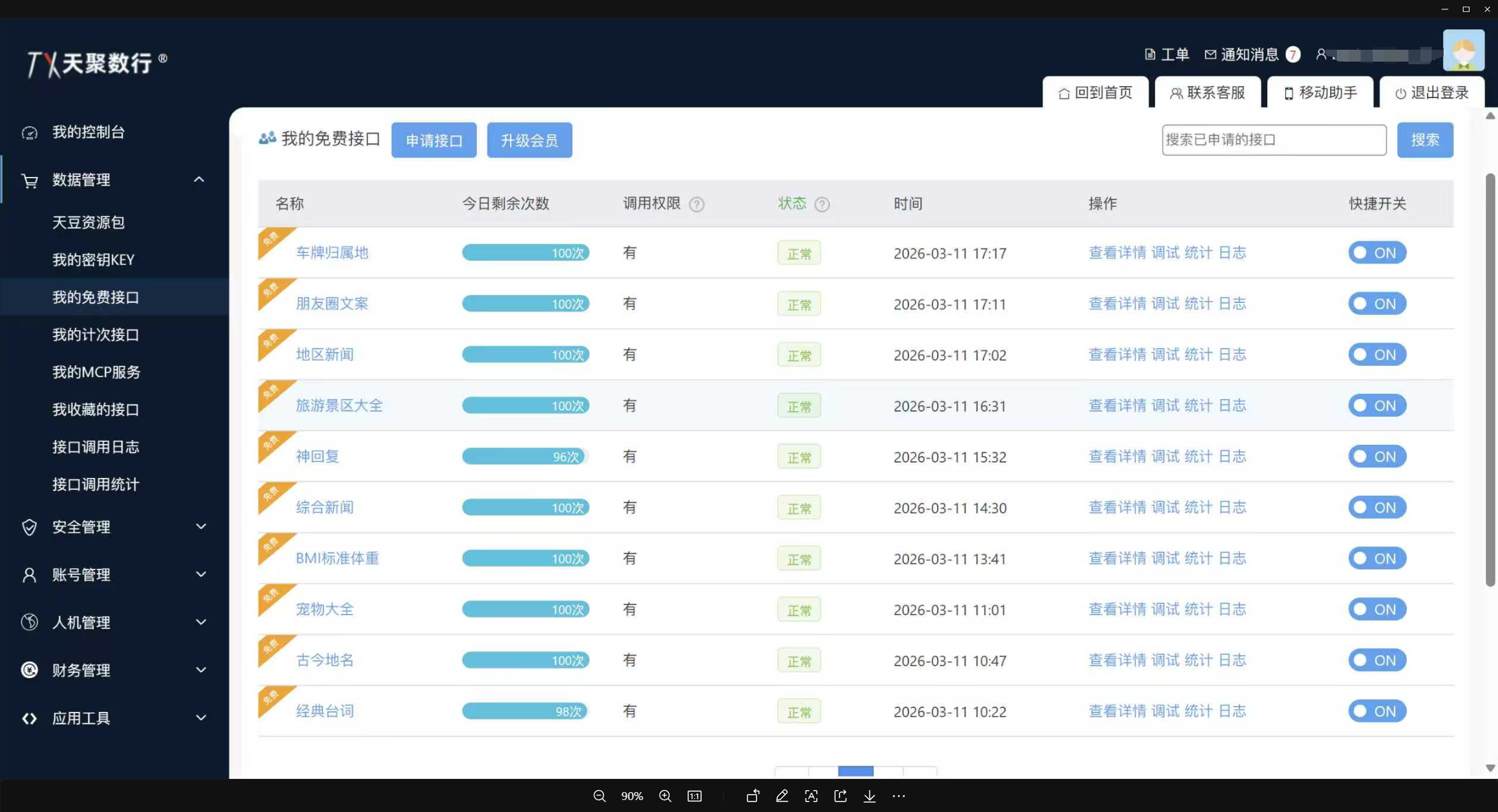The width and height of the screenshot is (1498, 812).
Task: Click 查看详情 in the 古今地名 row
Action: click(1117, 660)
